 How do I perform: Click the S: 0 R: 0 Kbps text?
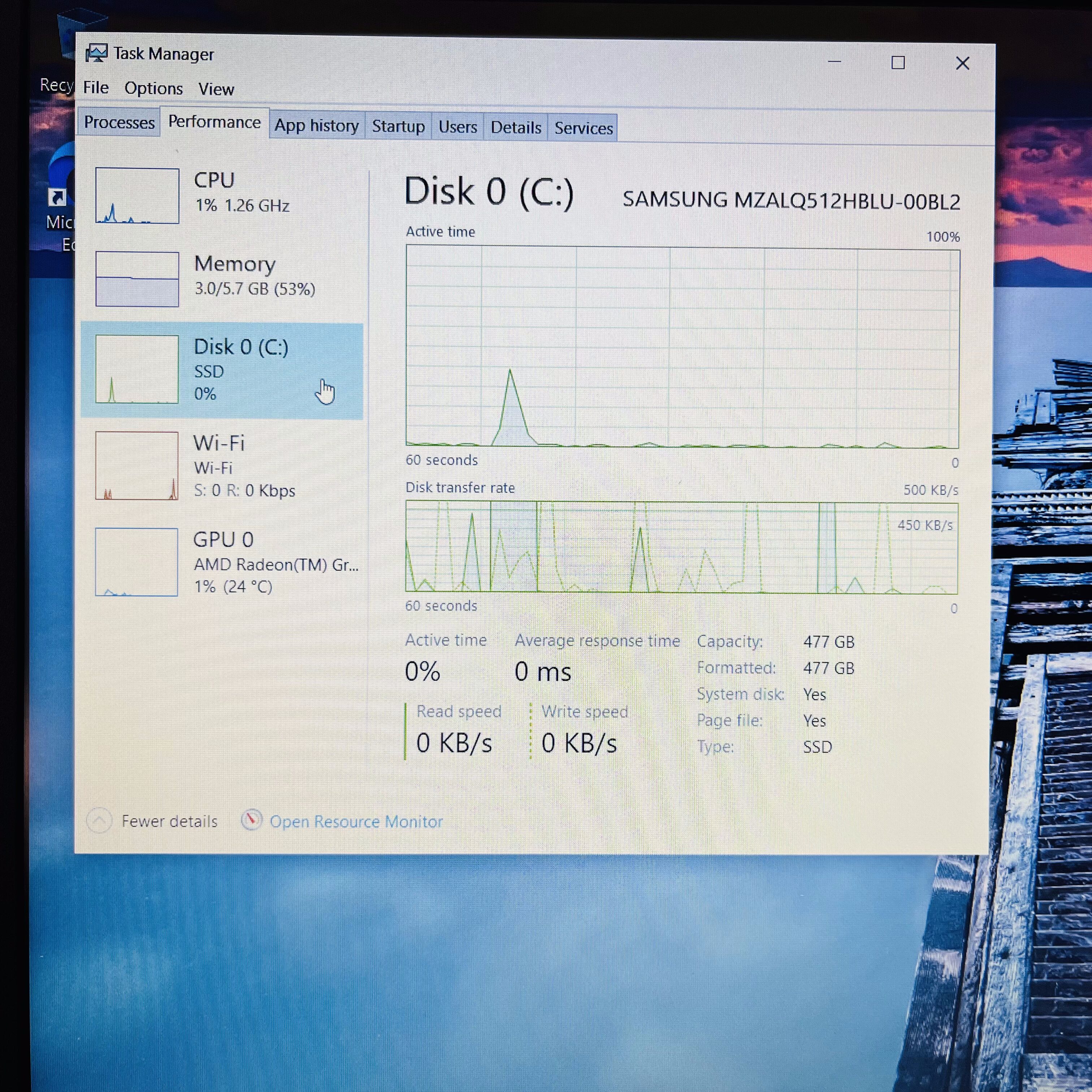point(244,491)
